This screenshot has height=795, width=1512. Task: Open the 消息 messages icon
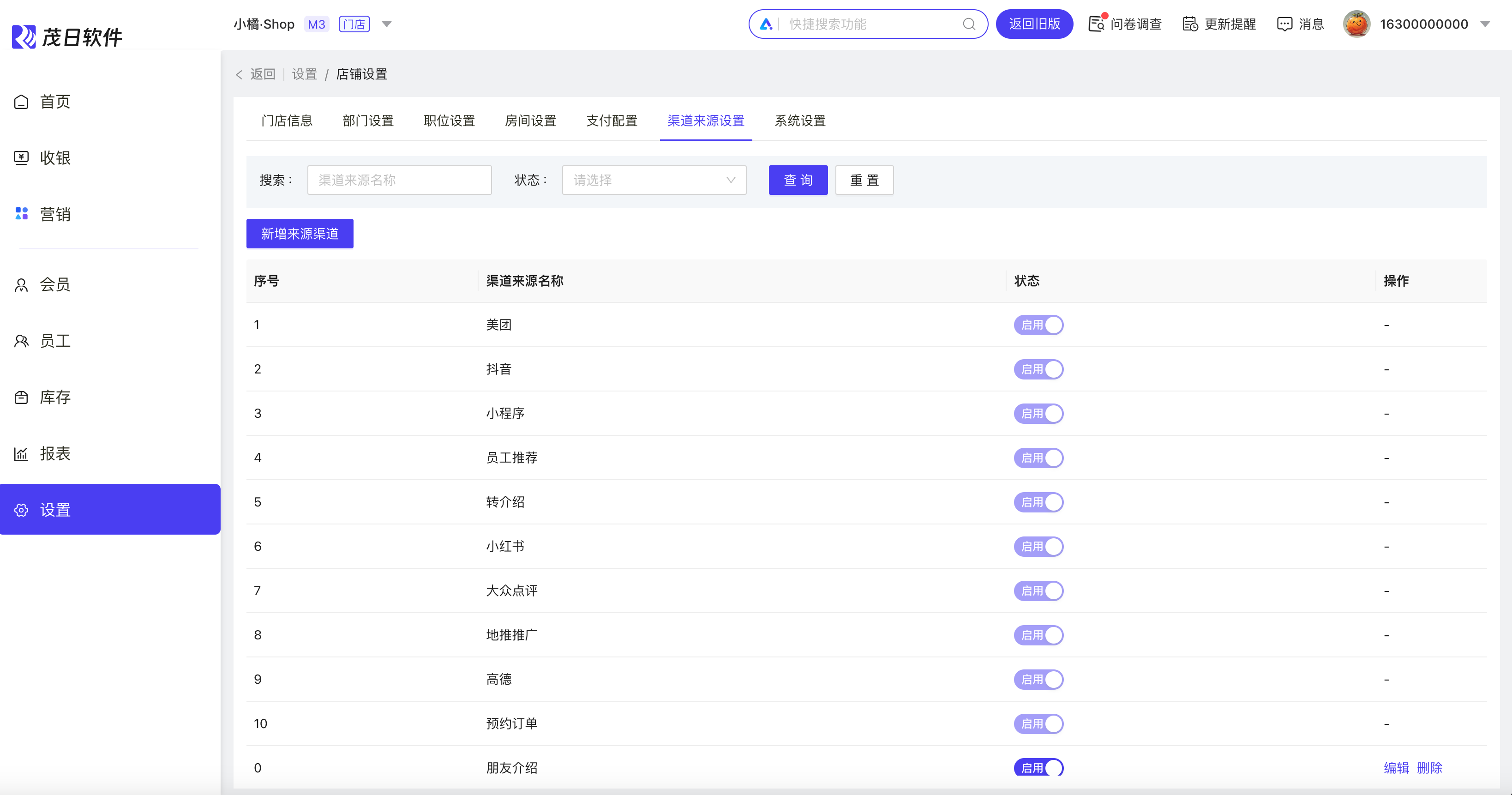pyautogui.click(x=1284, y=24)
